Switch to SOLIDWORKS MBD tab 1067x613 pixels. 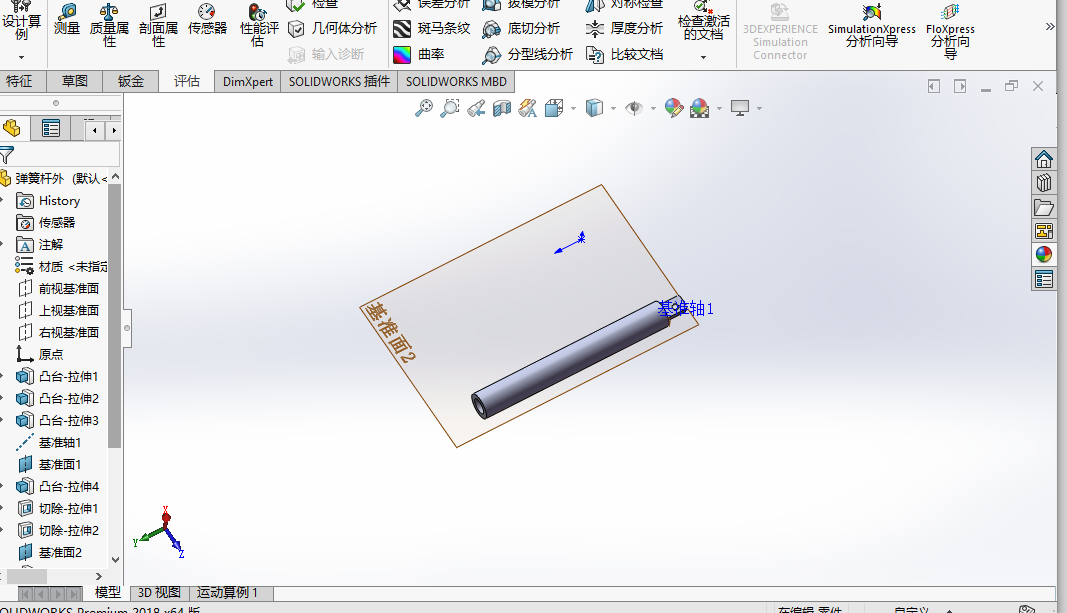[x=456, y=82]
